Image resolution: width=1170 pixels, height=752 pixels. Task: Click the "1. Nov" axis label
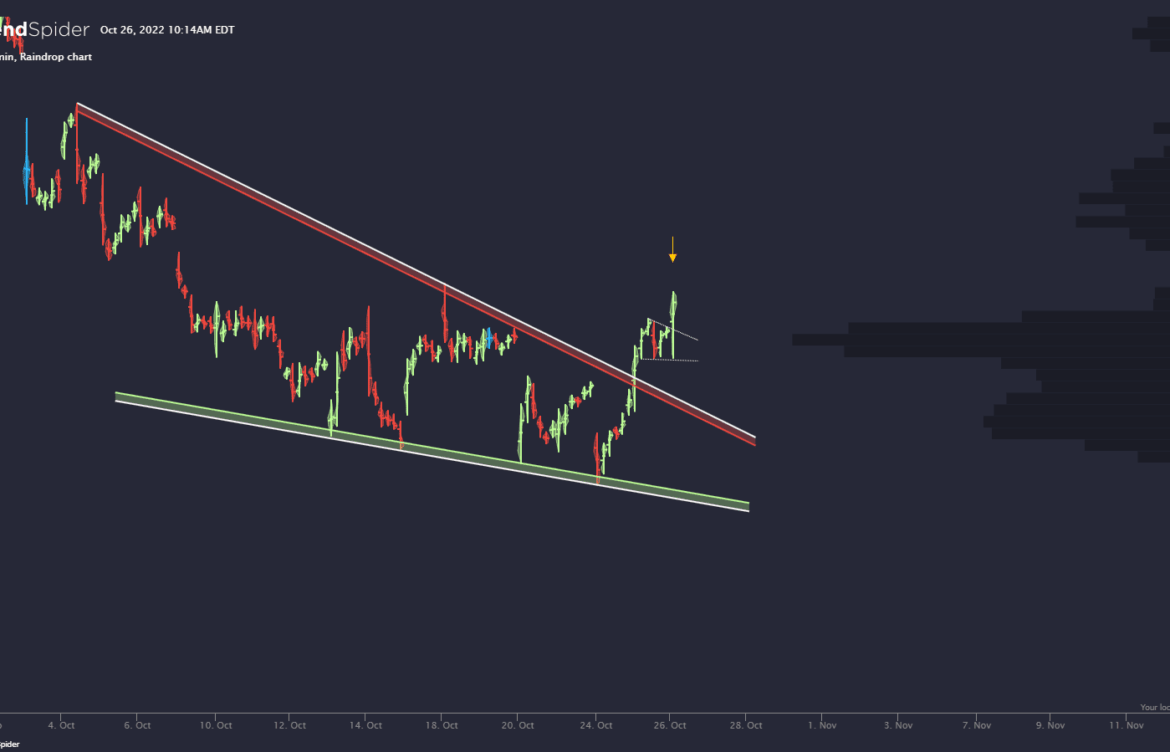click(x=822, y=724)
